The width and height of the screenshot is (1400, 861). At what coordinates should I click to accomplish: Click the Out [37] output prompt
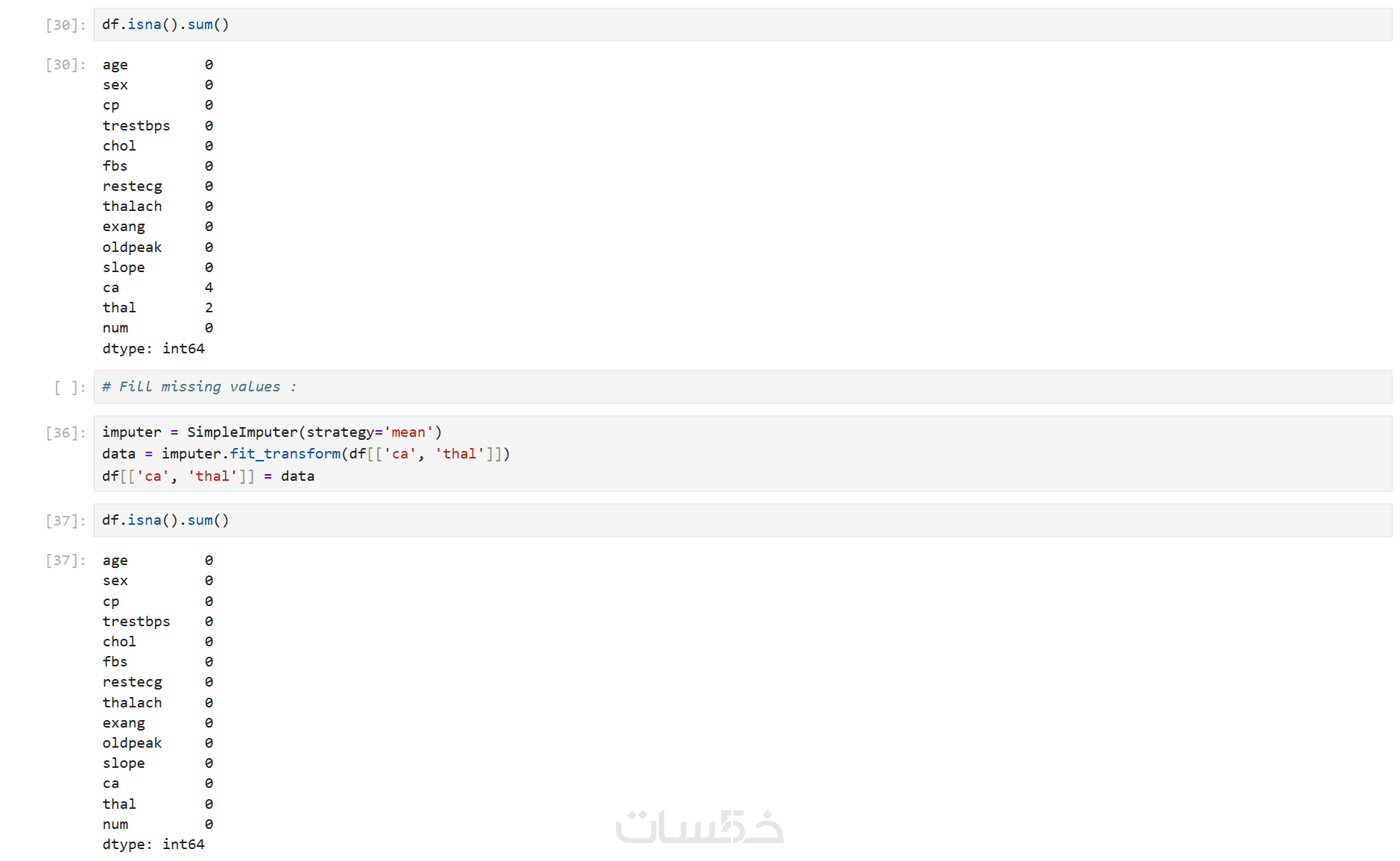pyautogui.click(x=66, y=561)
